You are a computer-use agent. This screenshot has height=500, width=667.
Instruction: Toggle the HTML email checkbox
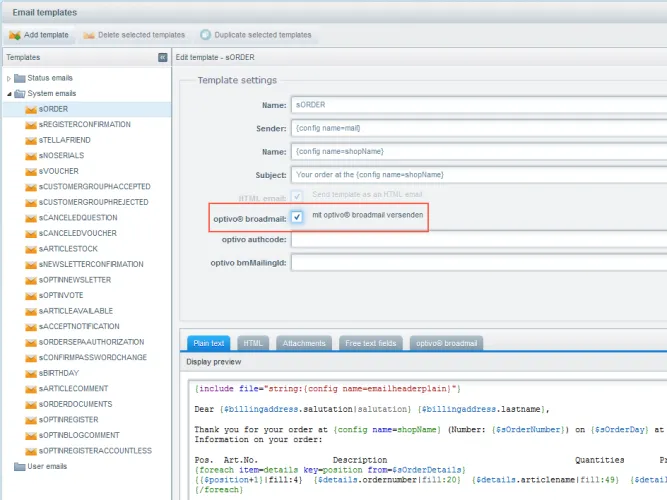pyautogui.click(x=297, y=196)
